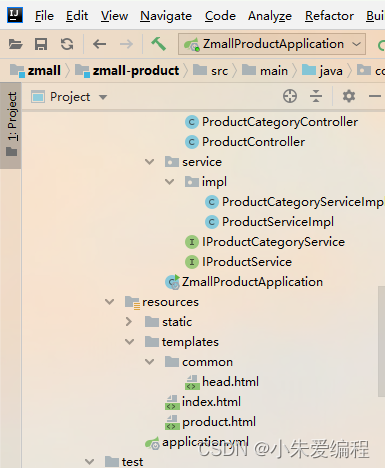Select product.html file

[x=210, y=422]
